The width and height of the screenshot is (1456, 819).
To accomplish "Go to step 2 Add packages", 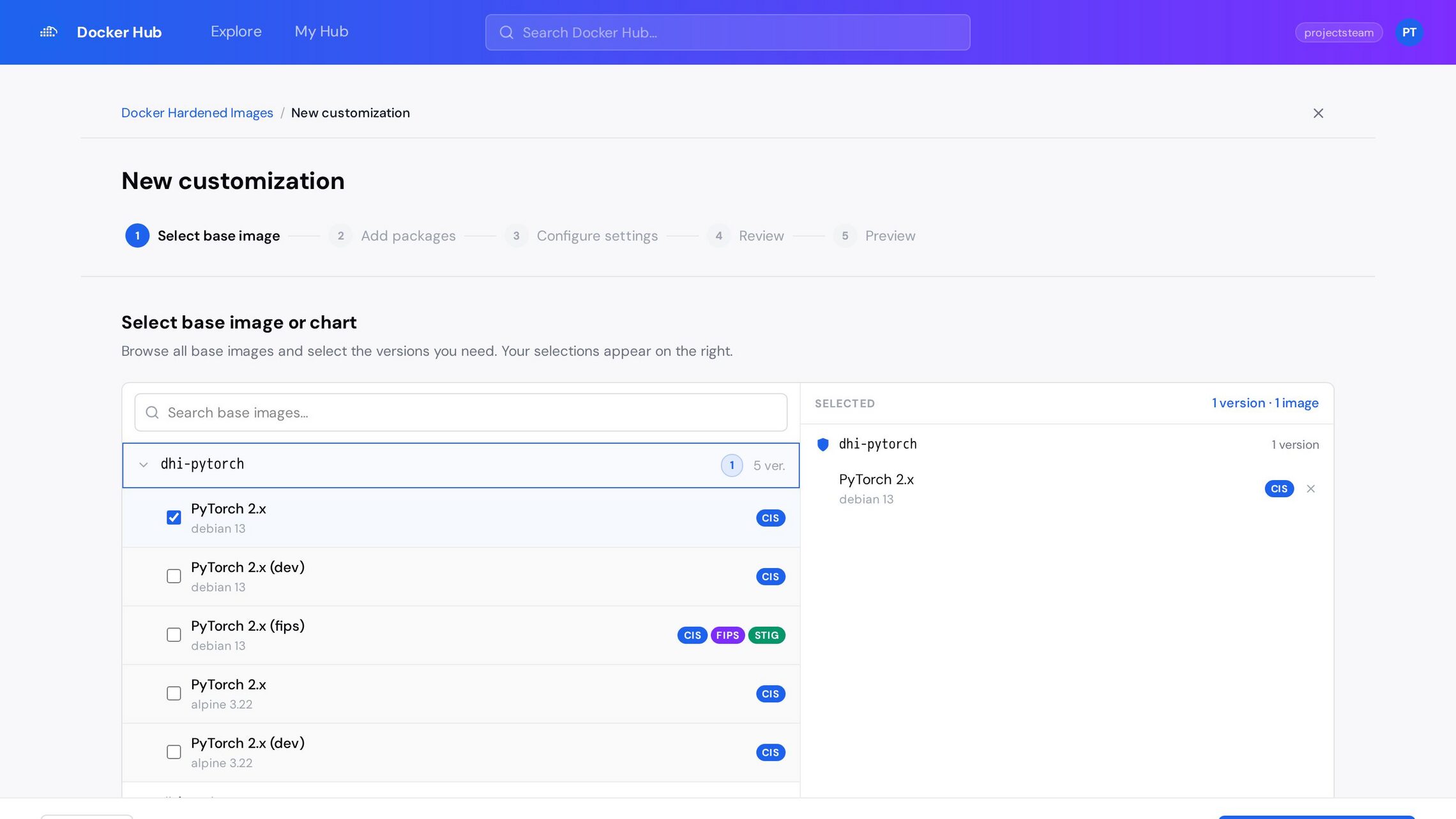I will click(392, 236).
